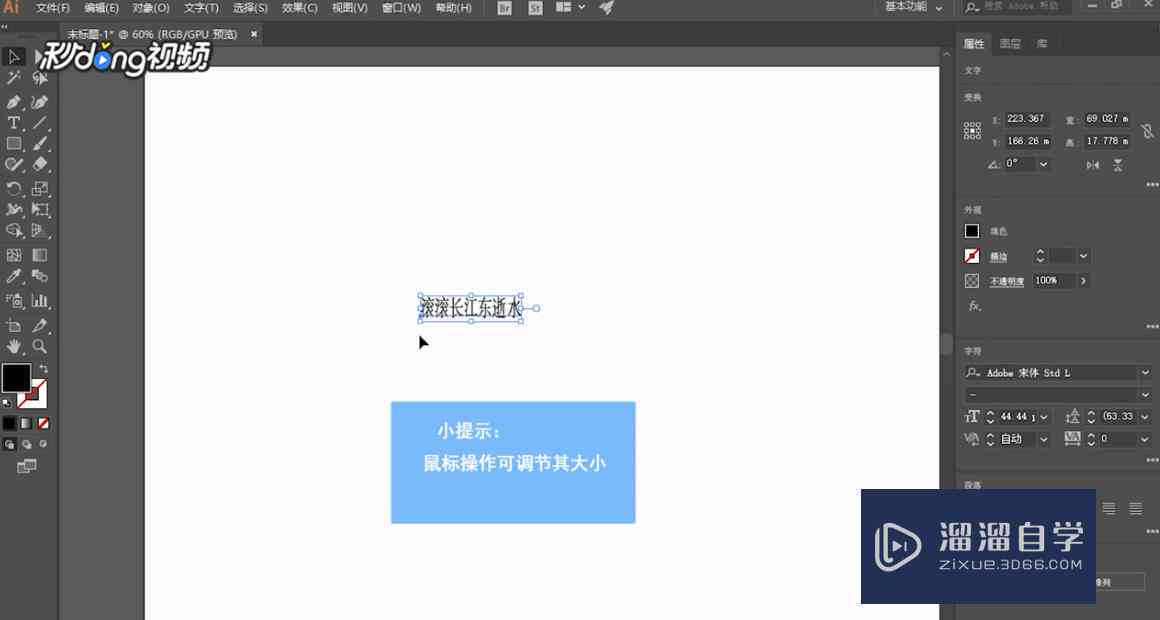Open the Change Screen Mode button
This screenshot has height=620, width=1160.
click(27, 466)
